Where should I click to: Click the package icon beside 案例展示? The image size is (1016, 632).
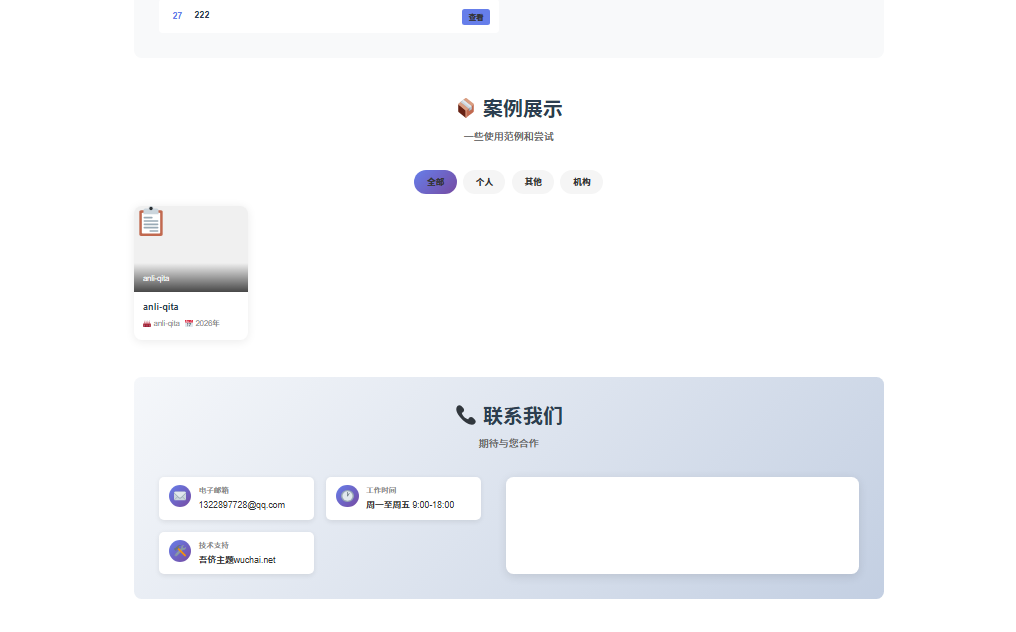click(465, 108)
